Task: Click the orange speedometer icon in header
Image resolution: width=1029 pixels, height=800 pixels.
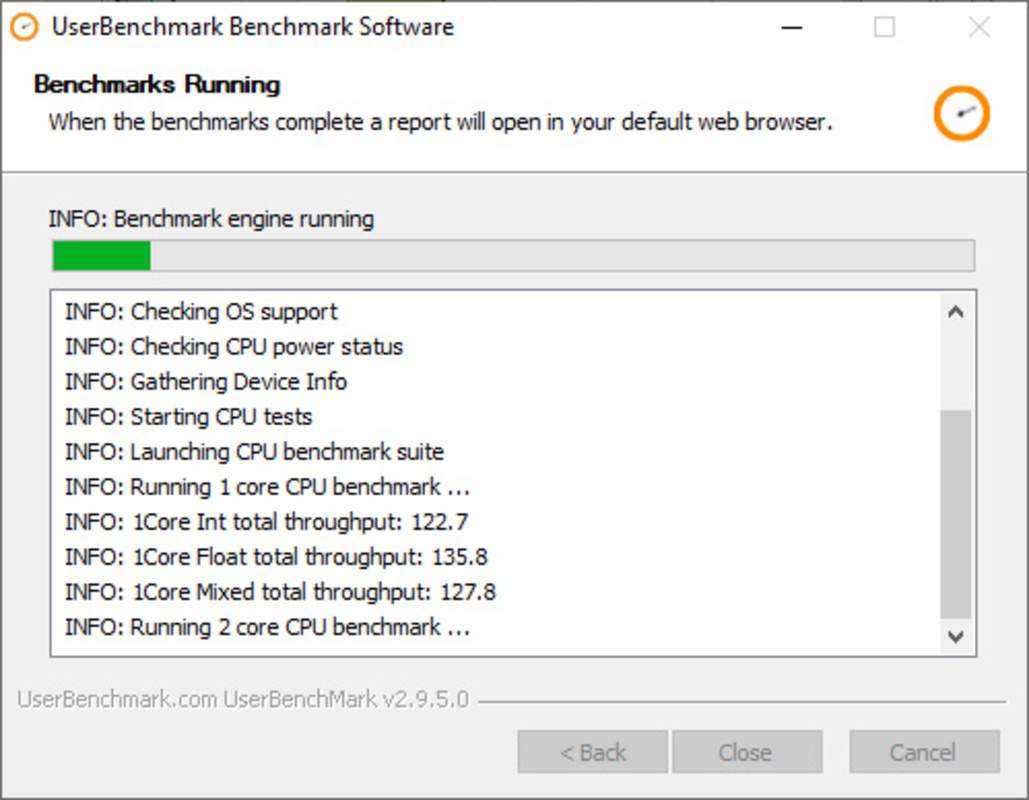Action: (961, 113)
